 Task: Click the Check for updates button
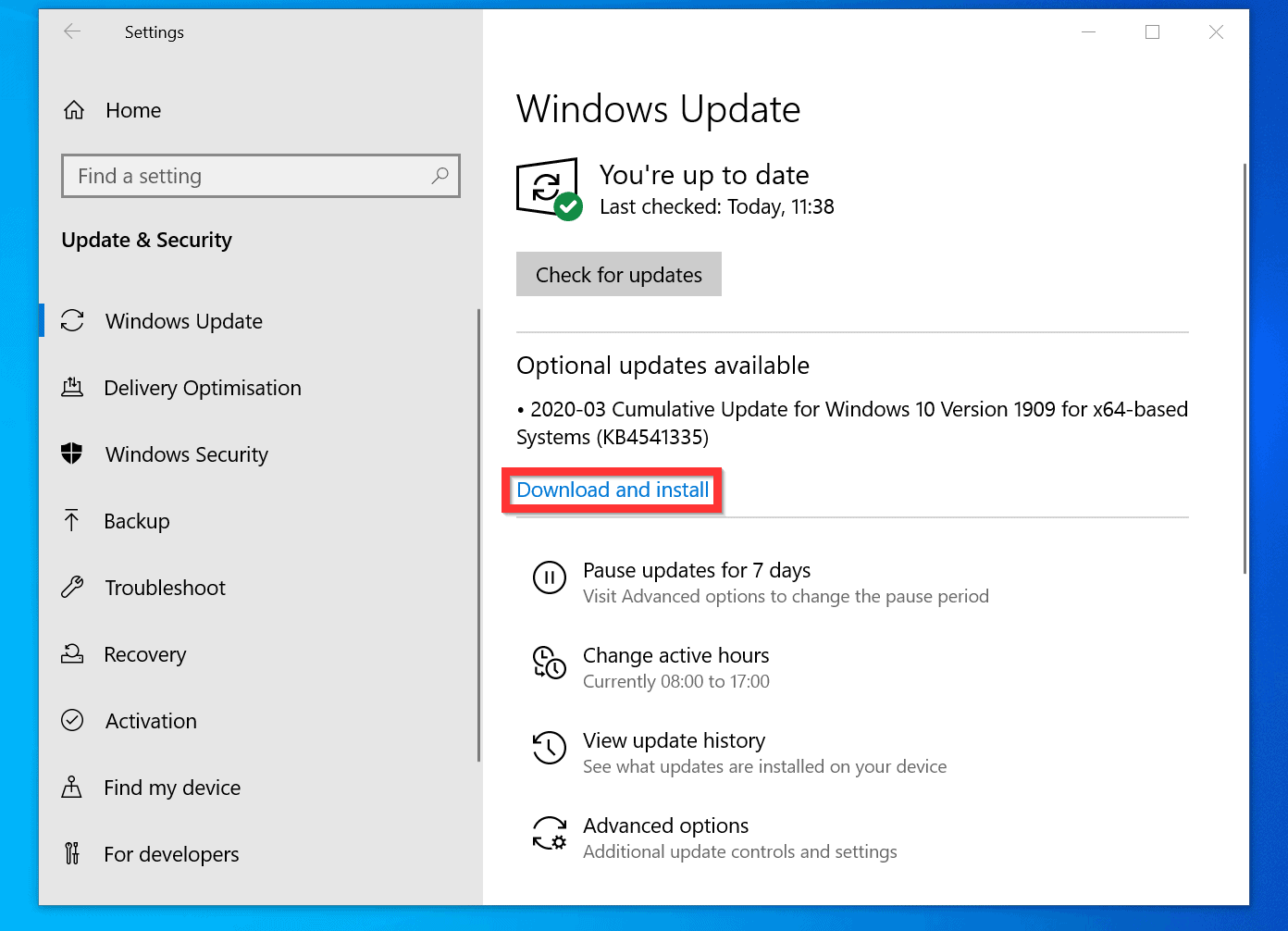click(618, 274)
